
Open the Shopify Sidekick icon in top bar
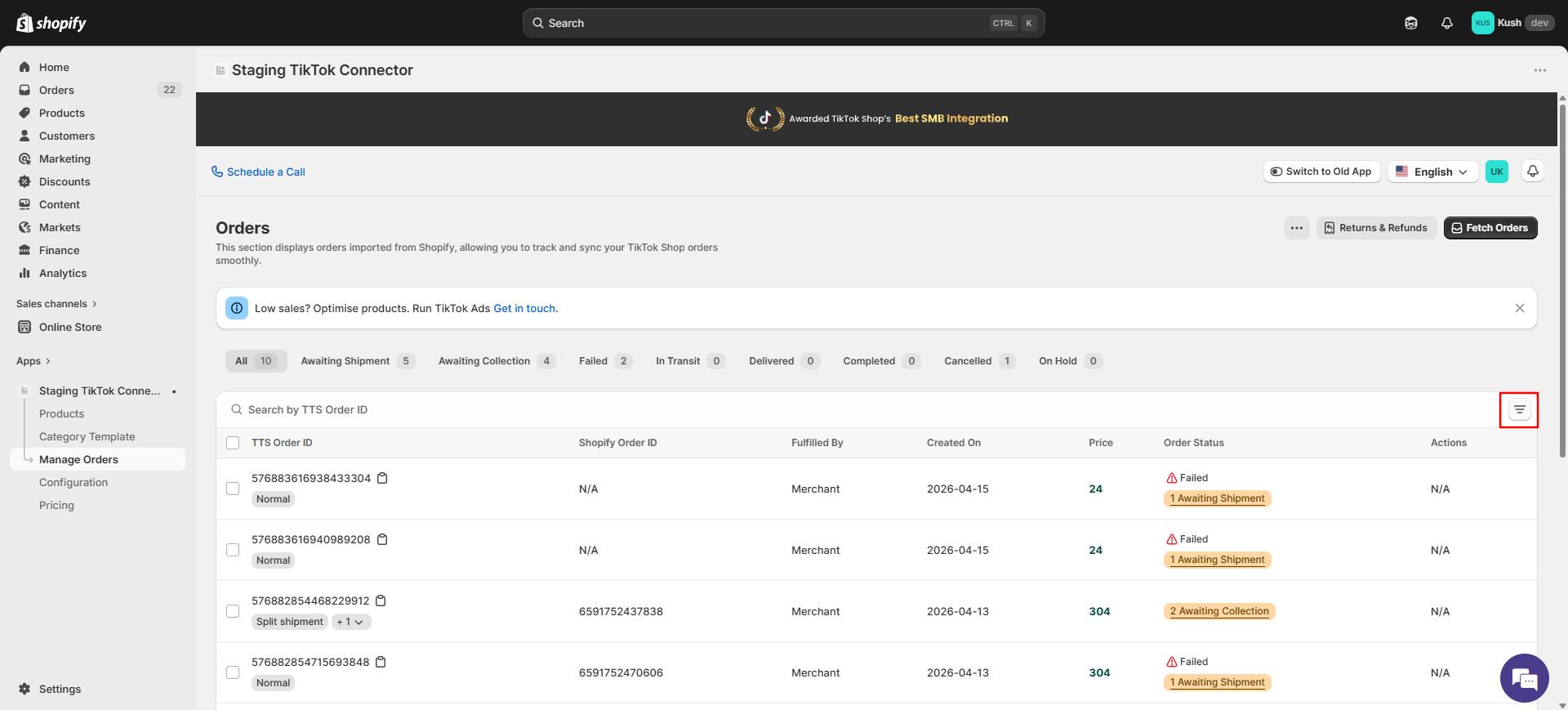tap(1411, 23)
